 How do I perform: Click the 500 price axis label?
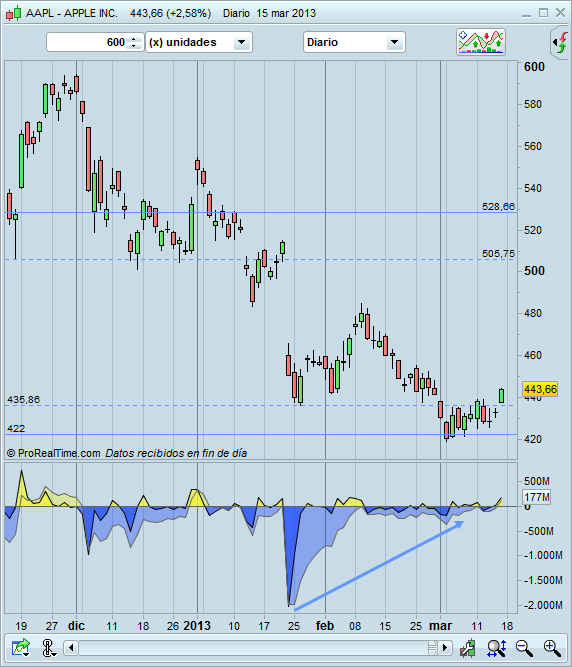(534, 271)
